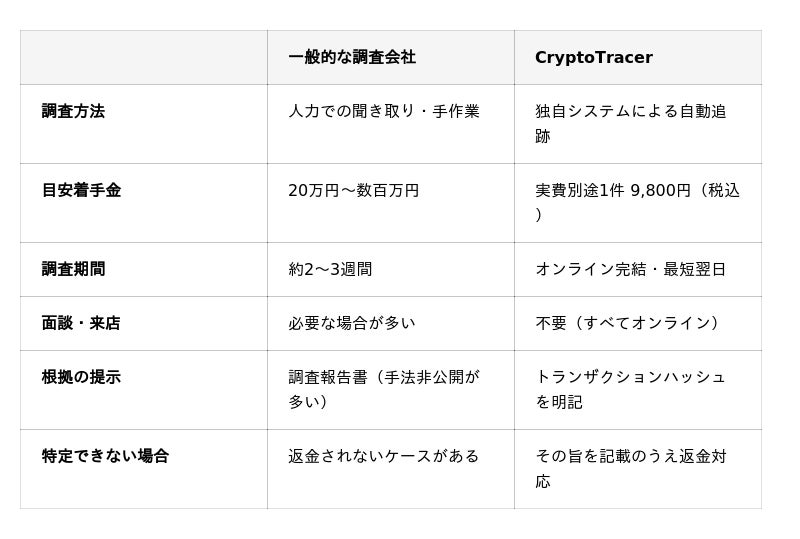
Task: Click the 目安着手金 row label
Action: point(81,190)
